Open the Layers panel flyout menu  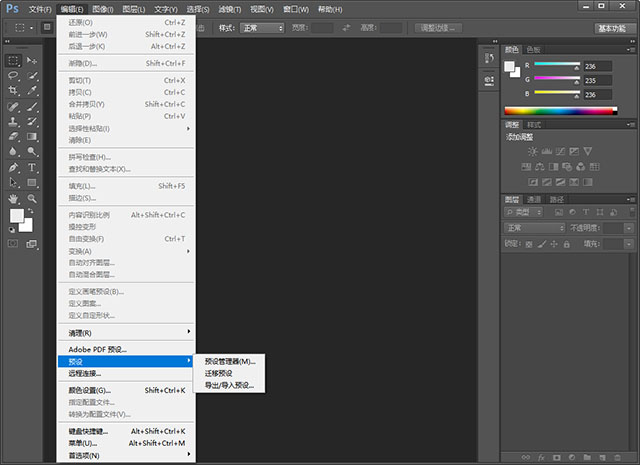pyautogui.click(x=630, y=199)
